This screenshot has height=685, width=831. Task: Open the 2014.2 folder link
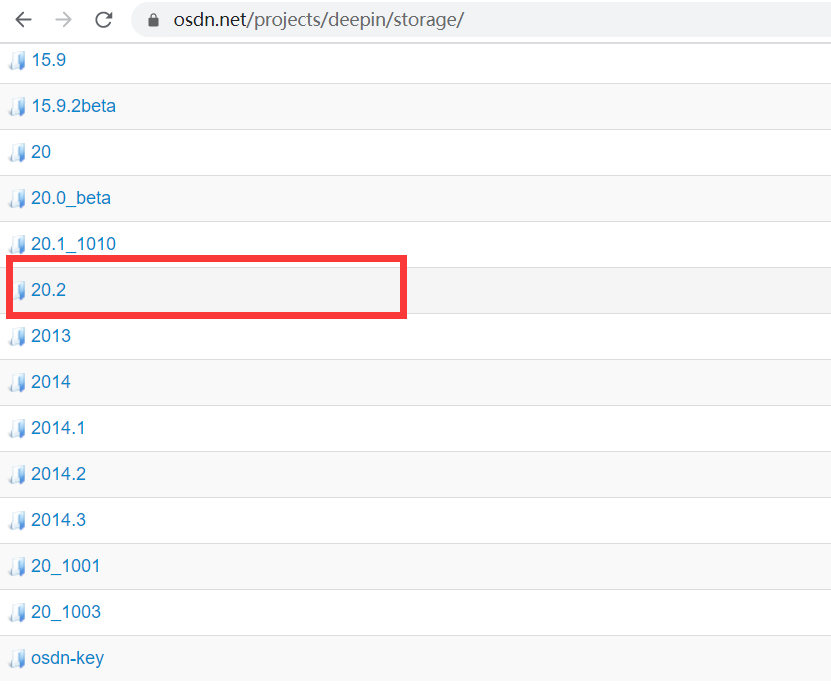click(x=58, y=474)
